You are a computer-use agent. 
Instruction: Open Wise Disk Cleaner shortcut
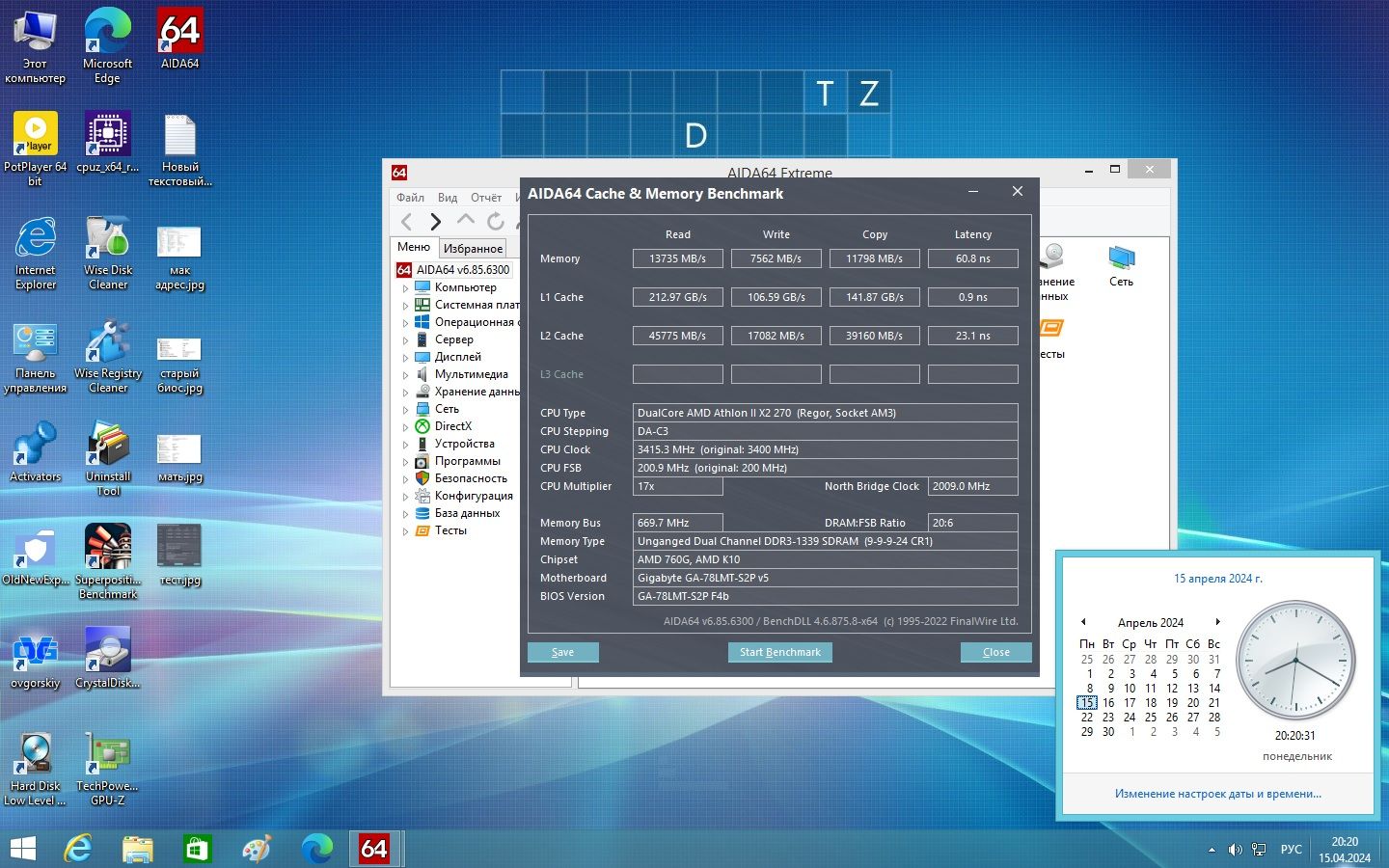(x=108, y=252)
